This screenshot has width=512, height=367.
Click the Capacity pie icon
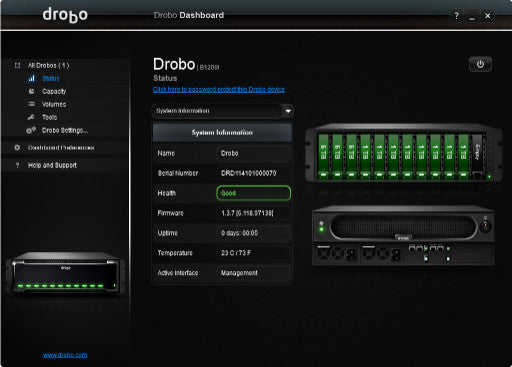[x=31, y=91]
